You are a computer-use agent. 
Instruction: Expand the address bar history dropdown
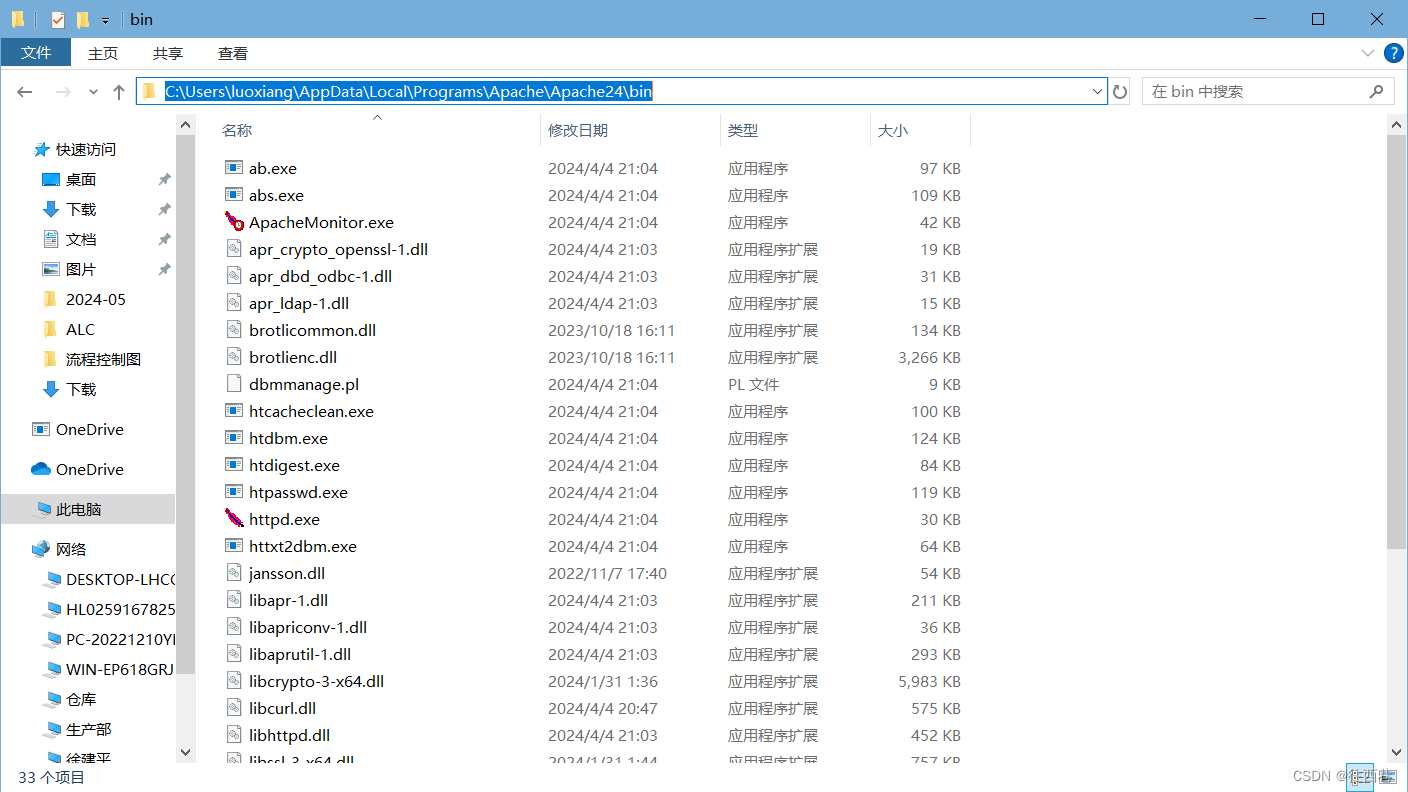pyautogui.click(x=1097, y=92)
